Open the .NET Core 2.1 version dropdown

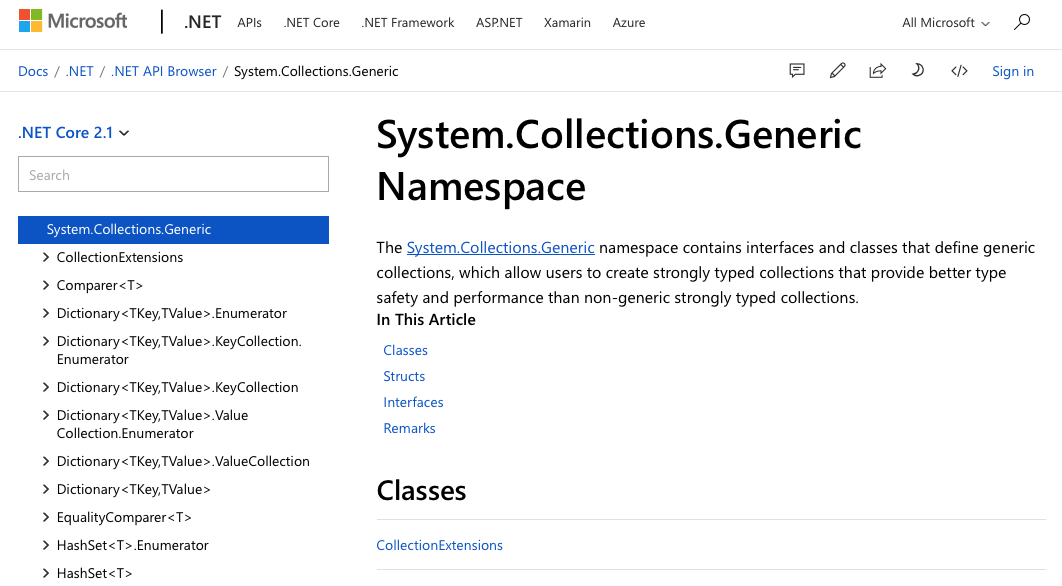point(74,133)
